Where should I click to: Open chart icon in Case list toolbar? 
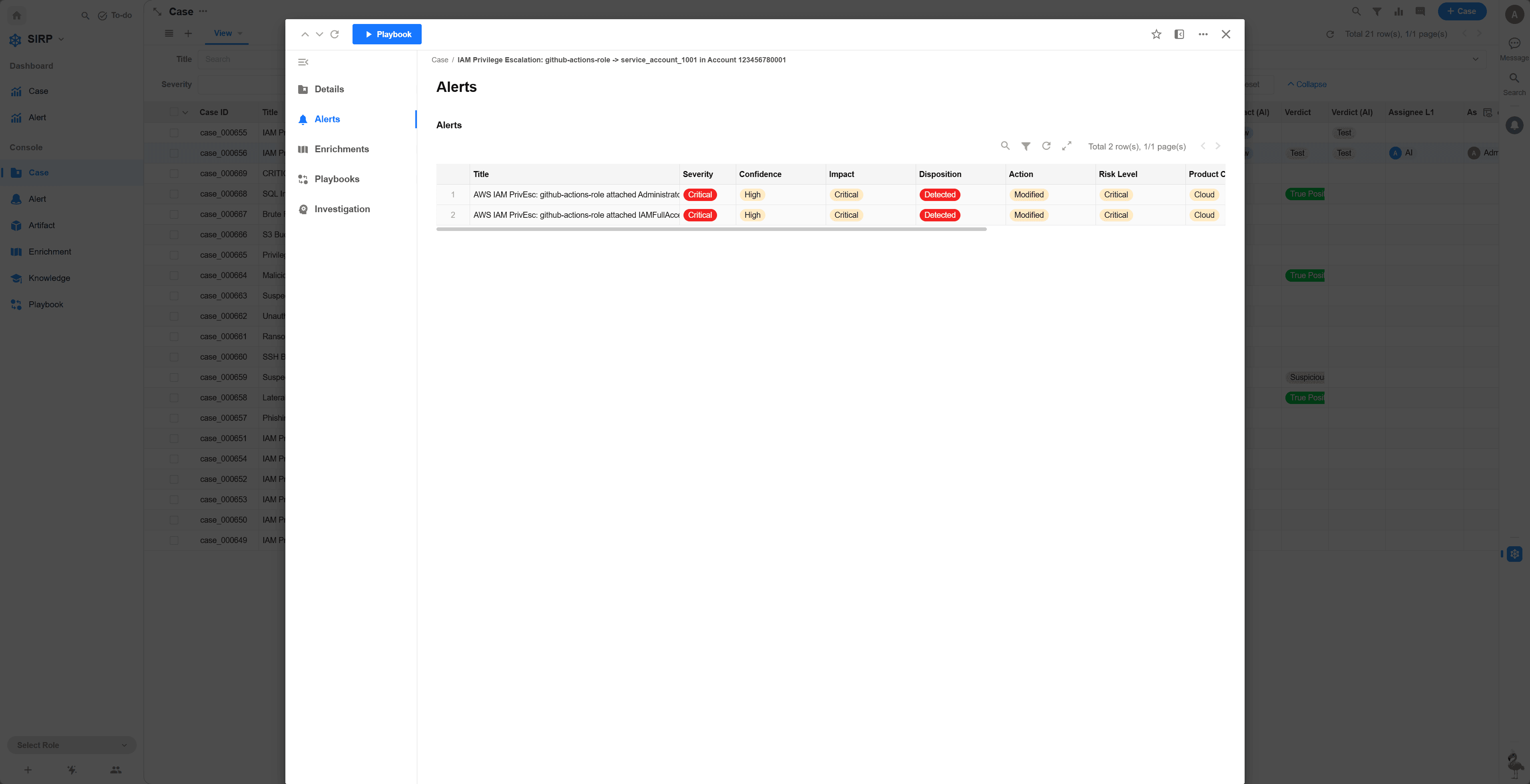tap(1399, 11)
